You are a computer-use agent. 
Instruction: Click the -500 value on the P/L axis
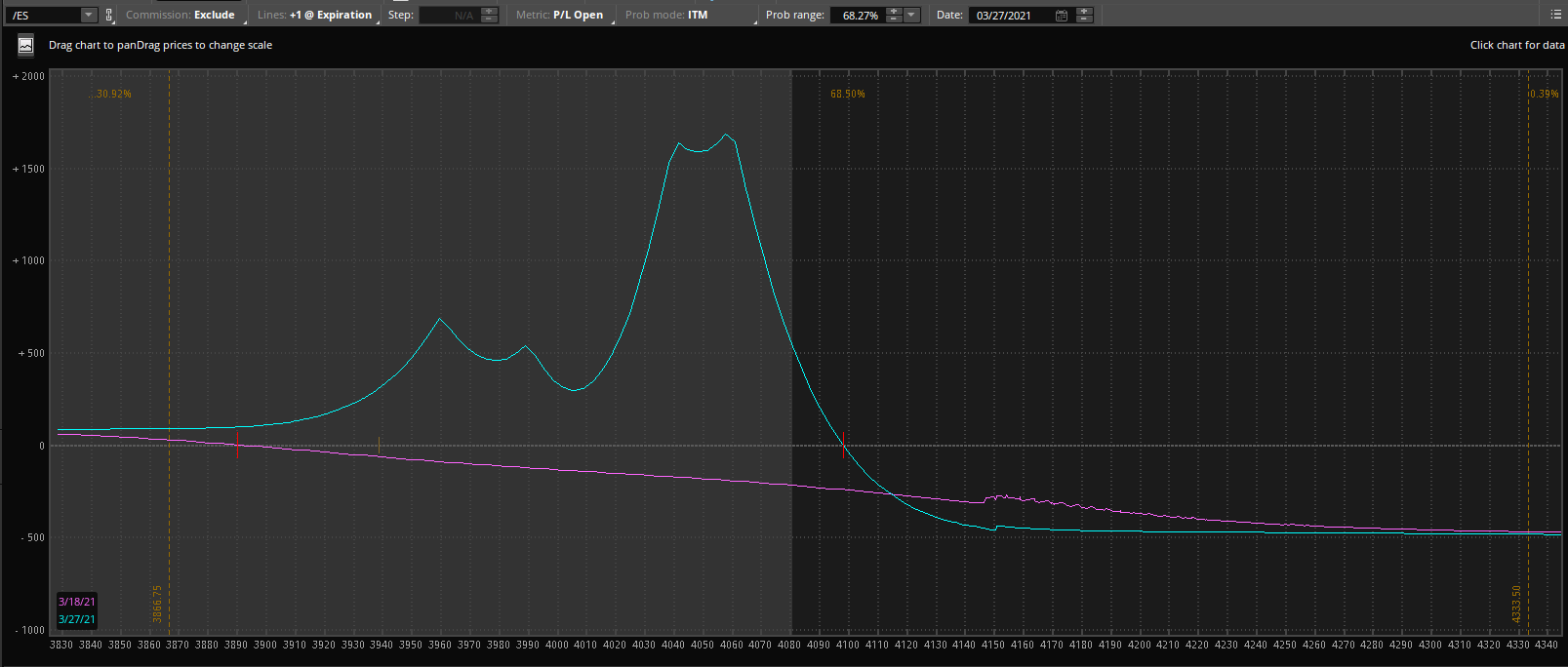(32, 537)
